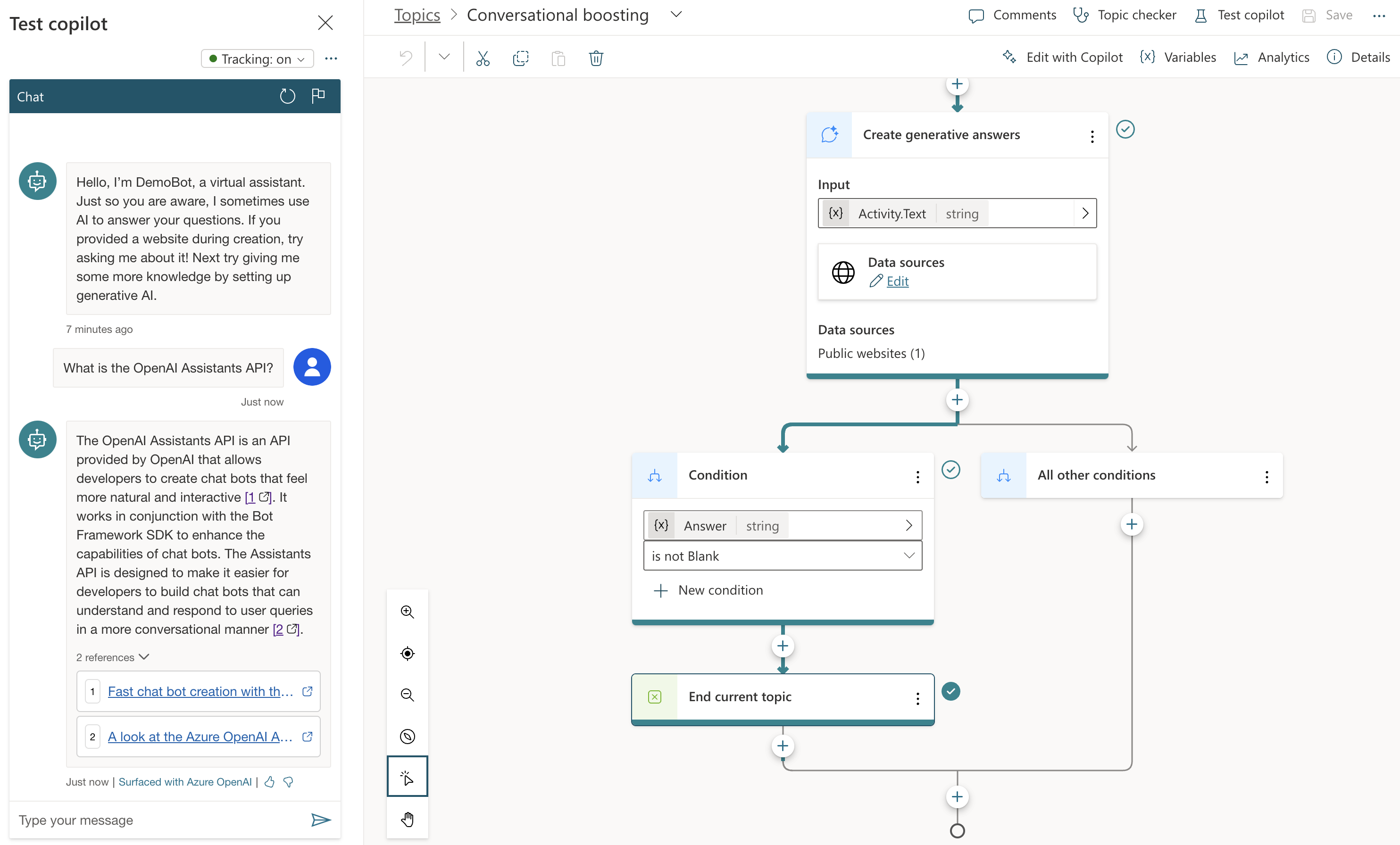The image size is (1400, 845).
Task: Expand Conversational boosting topic chevron
Action: coord(675,15)
